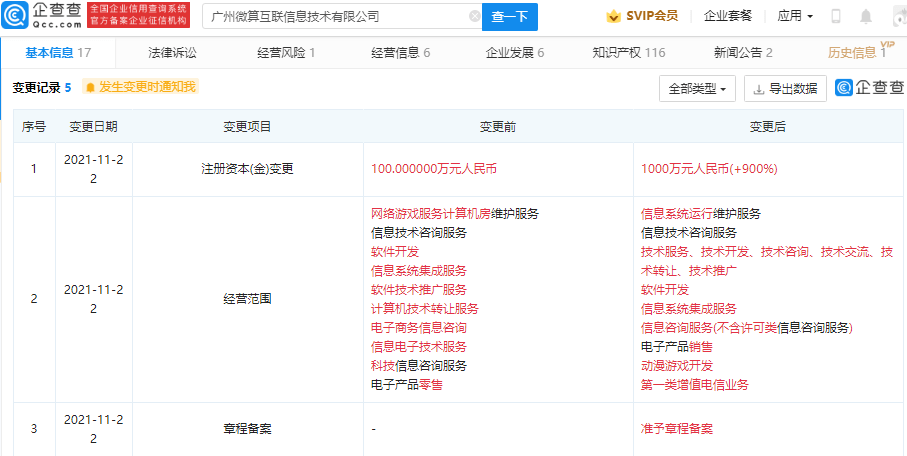
Task: Clear the search box with the X icon
Action: pyautogui.click(x=475, y=16)
